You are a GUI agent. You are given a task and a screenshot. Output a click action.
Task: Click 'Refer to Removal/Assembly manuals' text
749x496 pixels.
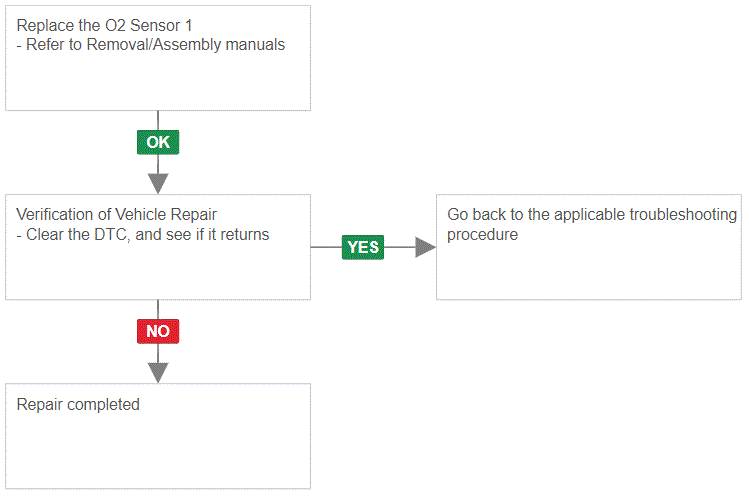[155, 44]
